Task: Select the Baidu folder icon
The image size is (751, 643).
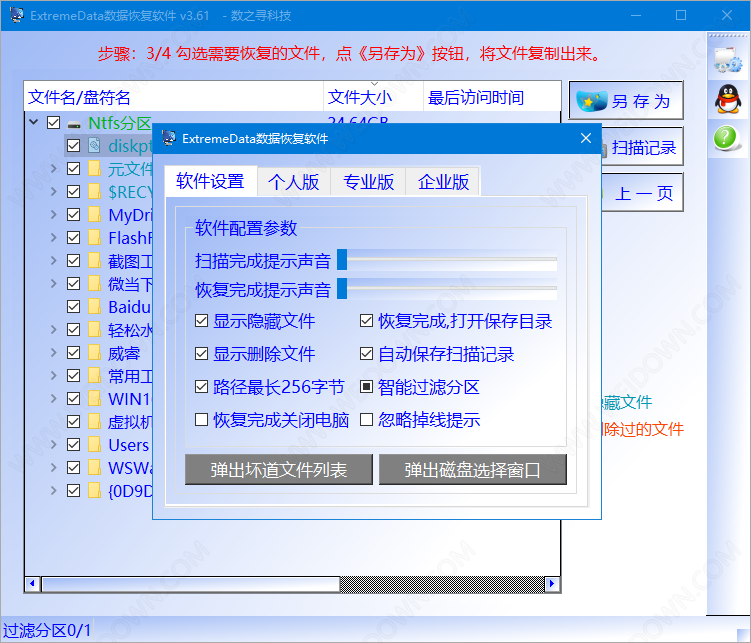Action: click(94, 306)
